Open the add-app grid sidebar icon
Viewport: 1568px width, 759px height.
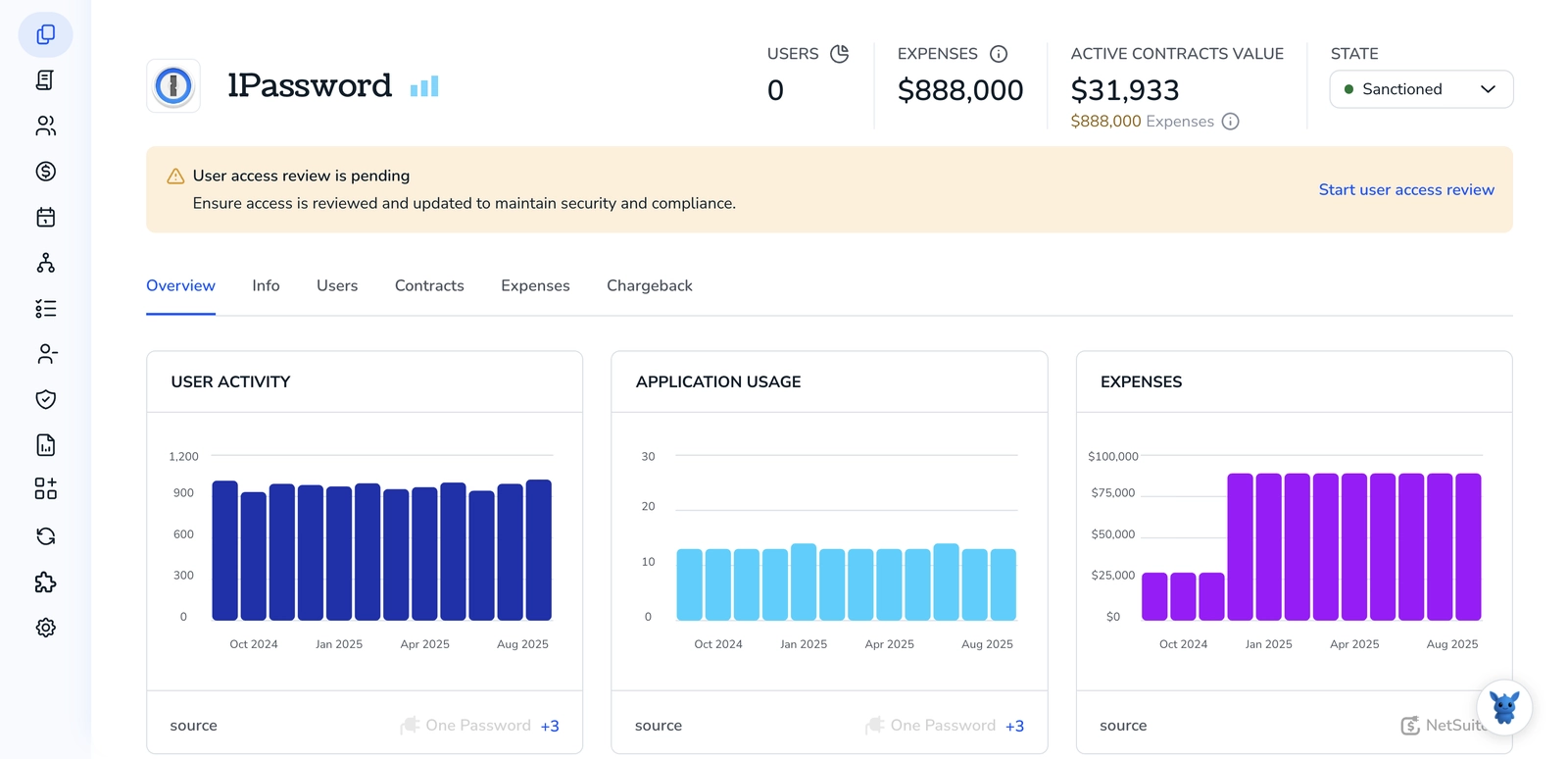click(45, 488)
